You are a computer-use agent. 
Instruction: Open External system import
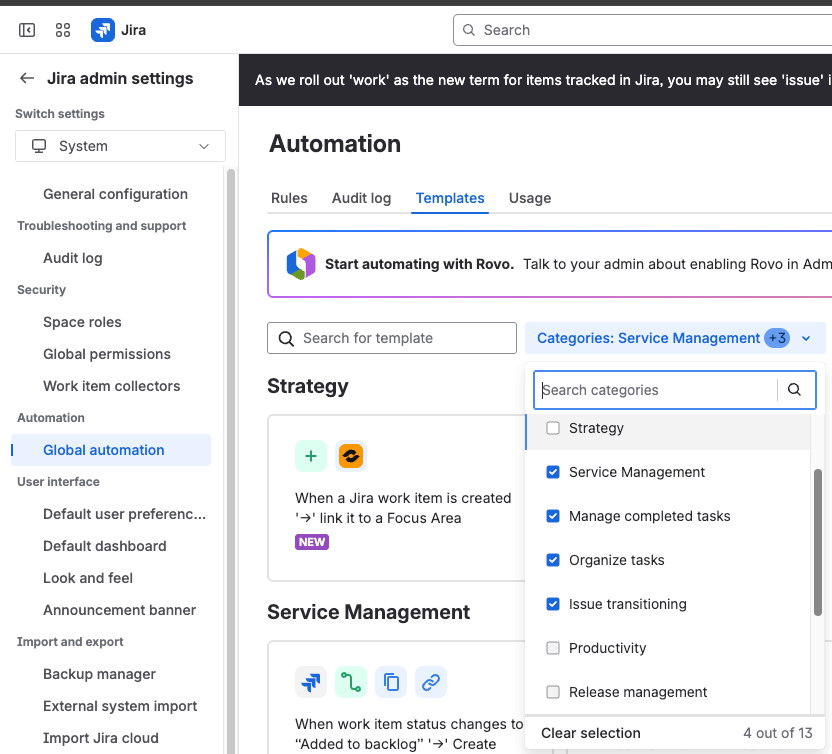tap(120, 706)
